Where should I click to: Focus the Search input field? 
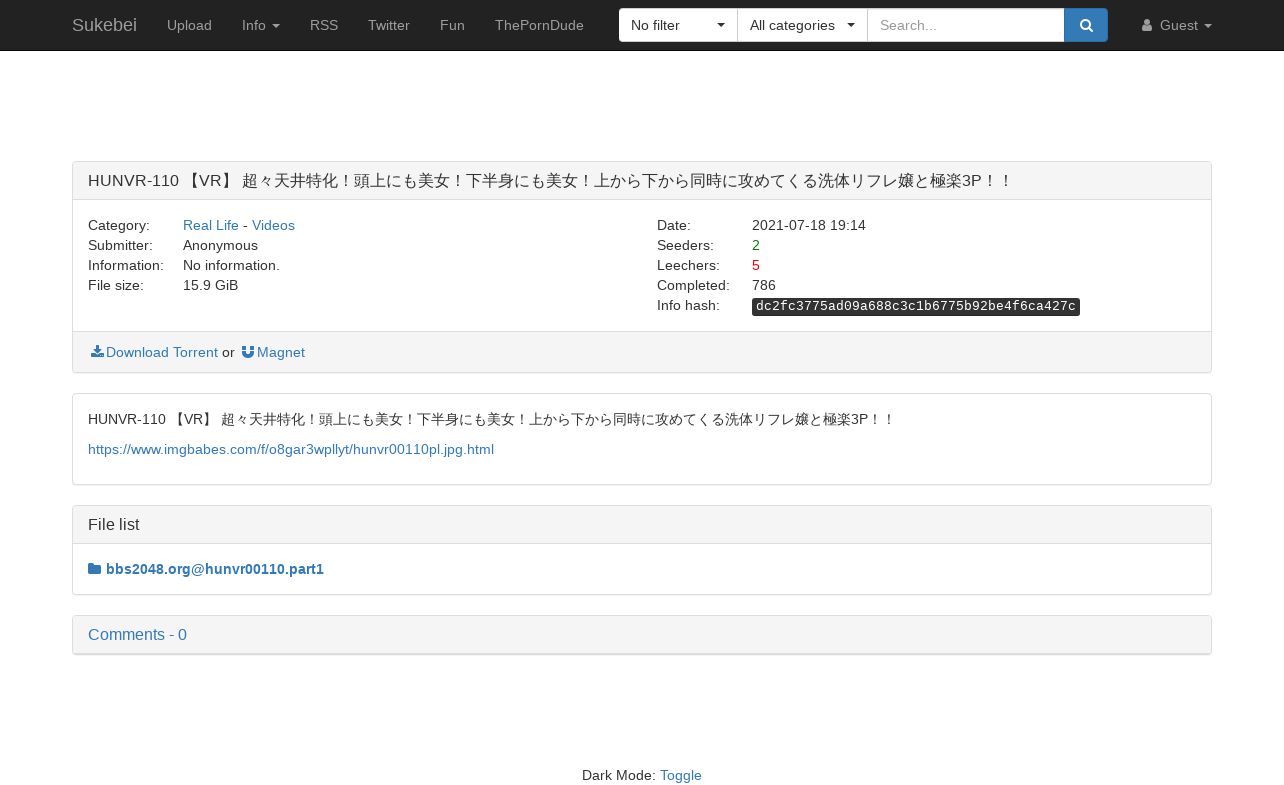pyautogui.click(x=966, y=25)
